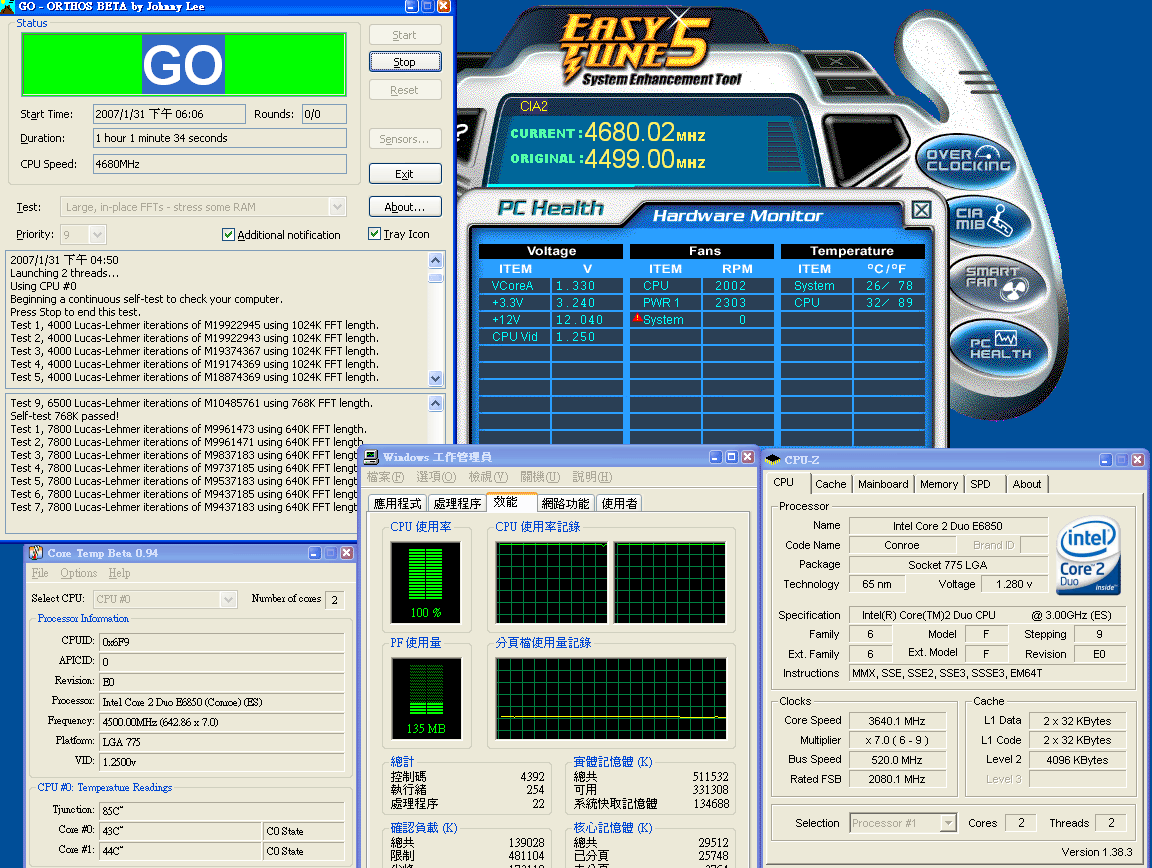
Task: Close the Hardware Monitor panel with X
Action: 921,210
